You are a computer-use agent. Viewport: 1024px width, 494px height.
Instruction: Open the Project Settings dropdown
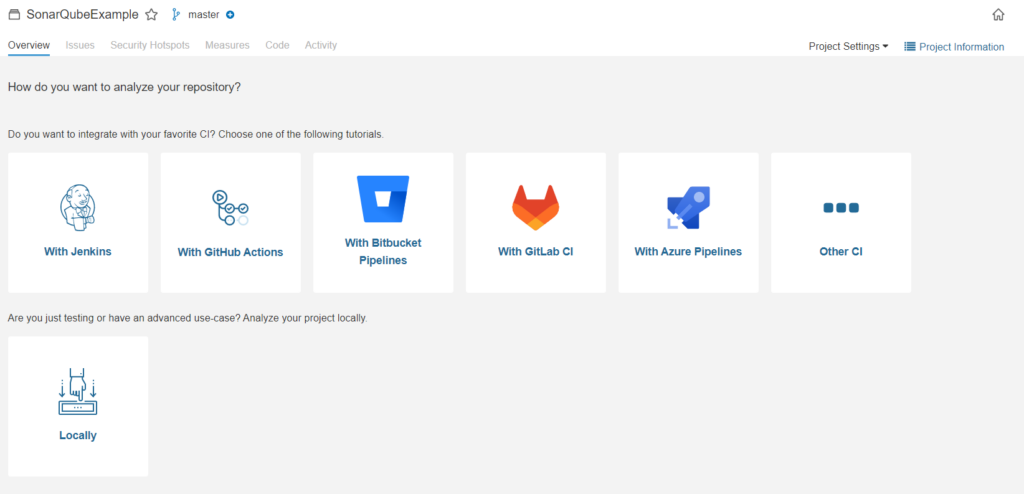pyautogui.click(x=848, y=46)
